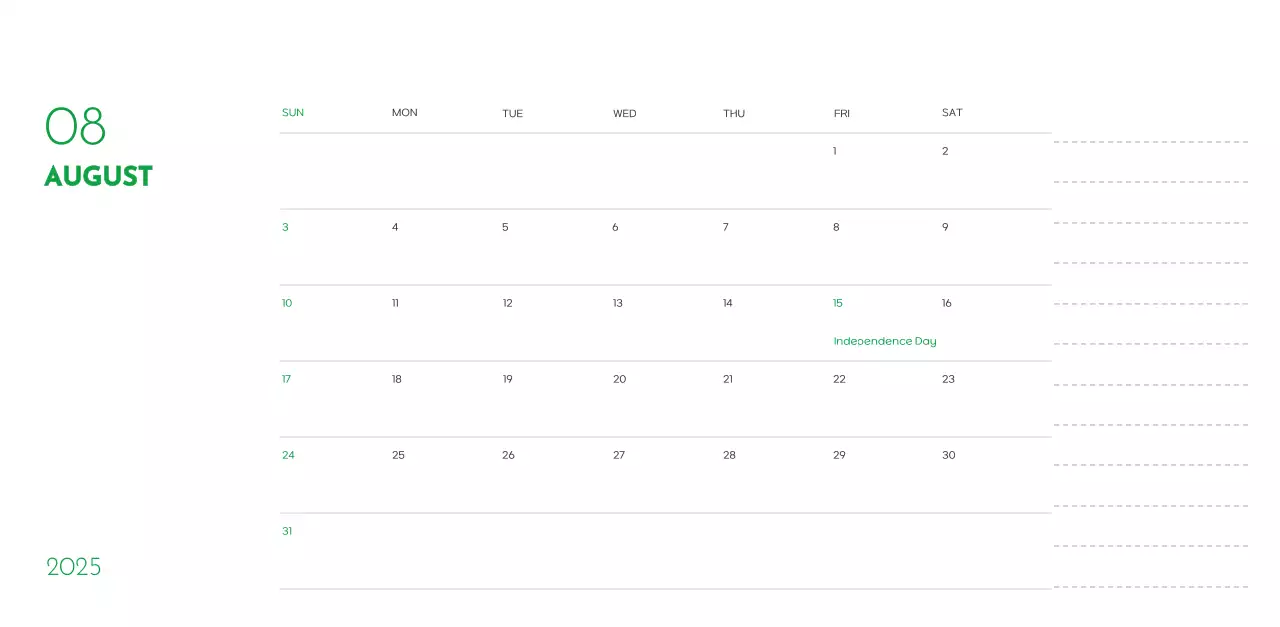The width and height of the screenshot is (1280, 627).
Task: Select date 1 on the calendar
Action: pos(834,150)
